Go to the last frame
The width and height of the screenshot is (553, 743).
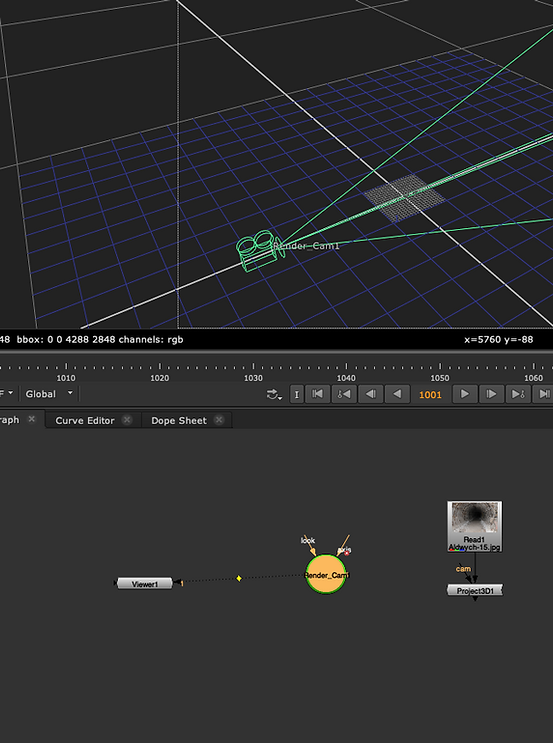(544, 394)
